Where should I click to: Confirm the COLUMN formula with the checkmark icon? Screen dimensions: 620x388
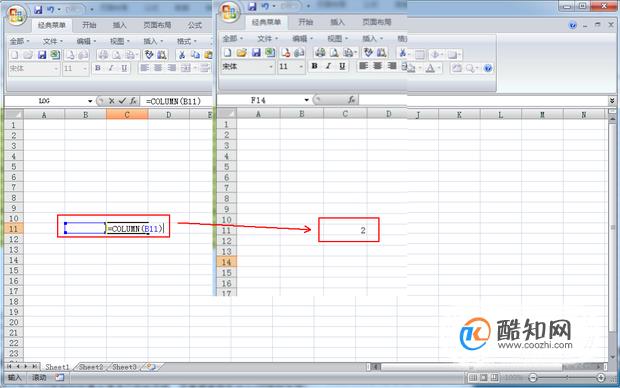click(x=122, y=101)
